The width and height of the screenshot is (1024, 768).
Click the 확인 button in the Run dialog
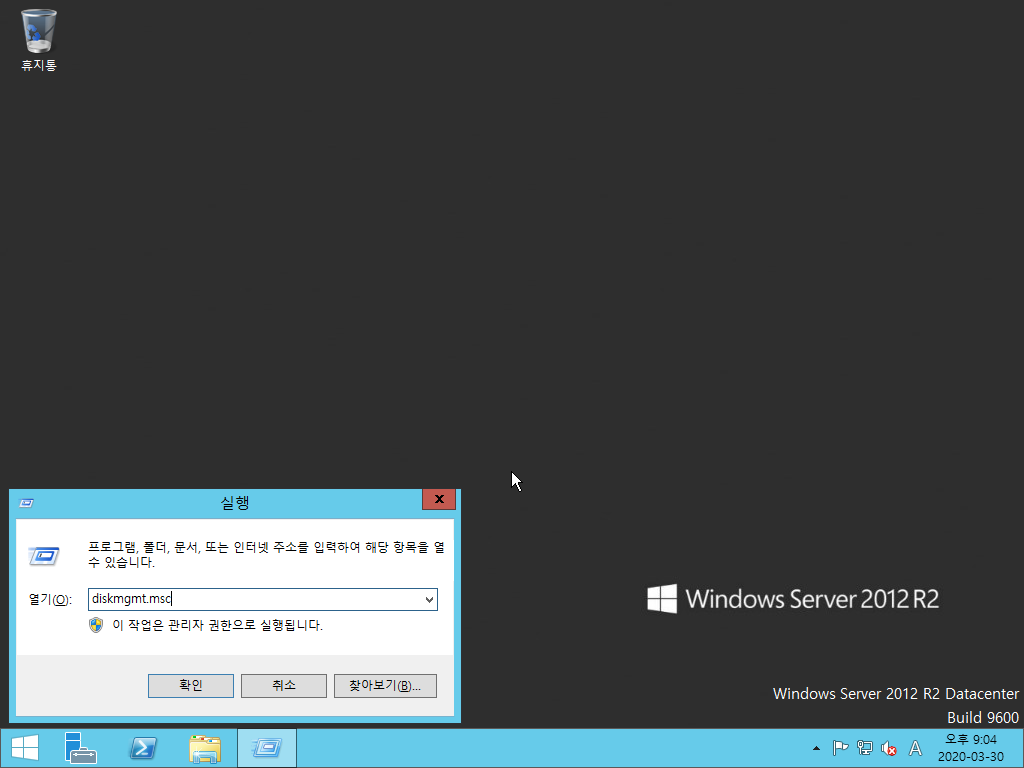pyautogui.click(x=191, y=686)
